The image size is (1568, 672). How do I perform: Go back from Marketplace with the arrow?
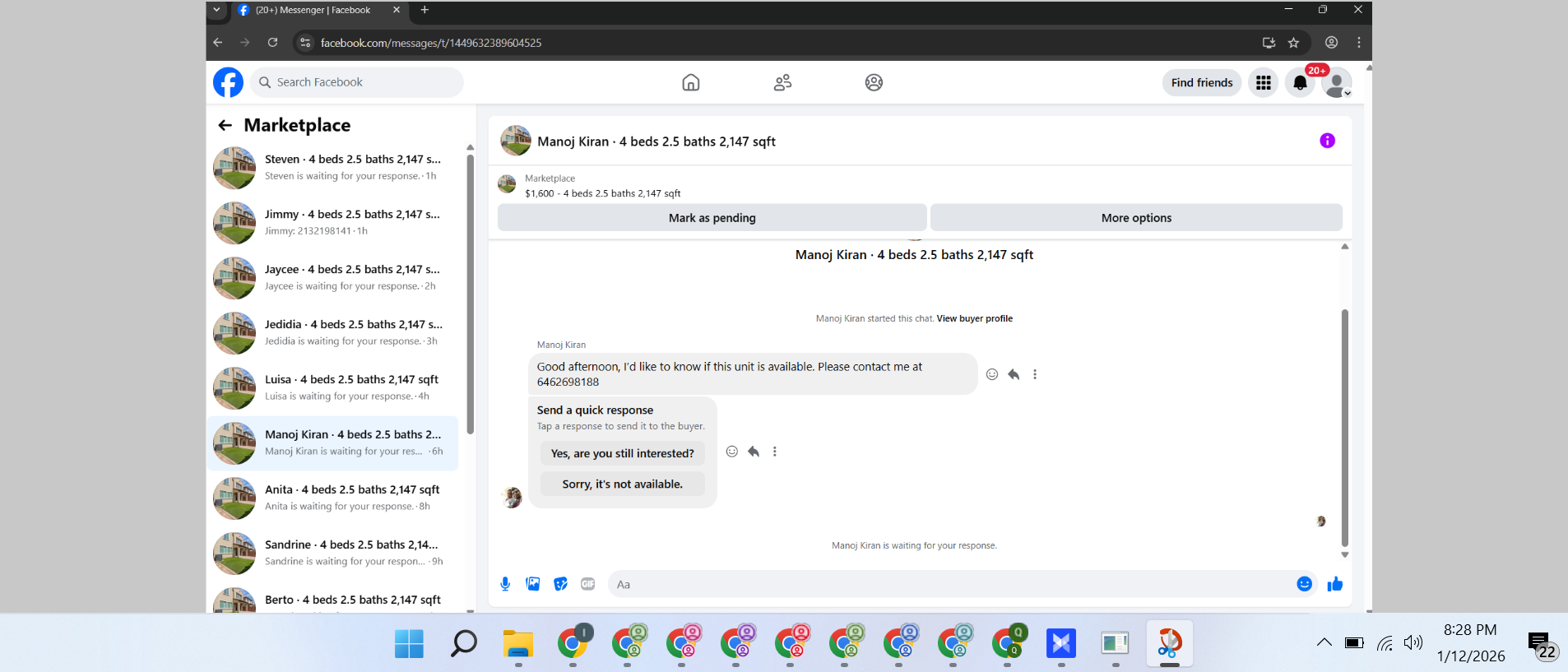click(x=225, y=125)
